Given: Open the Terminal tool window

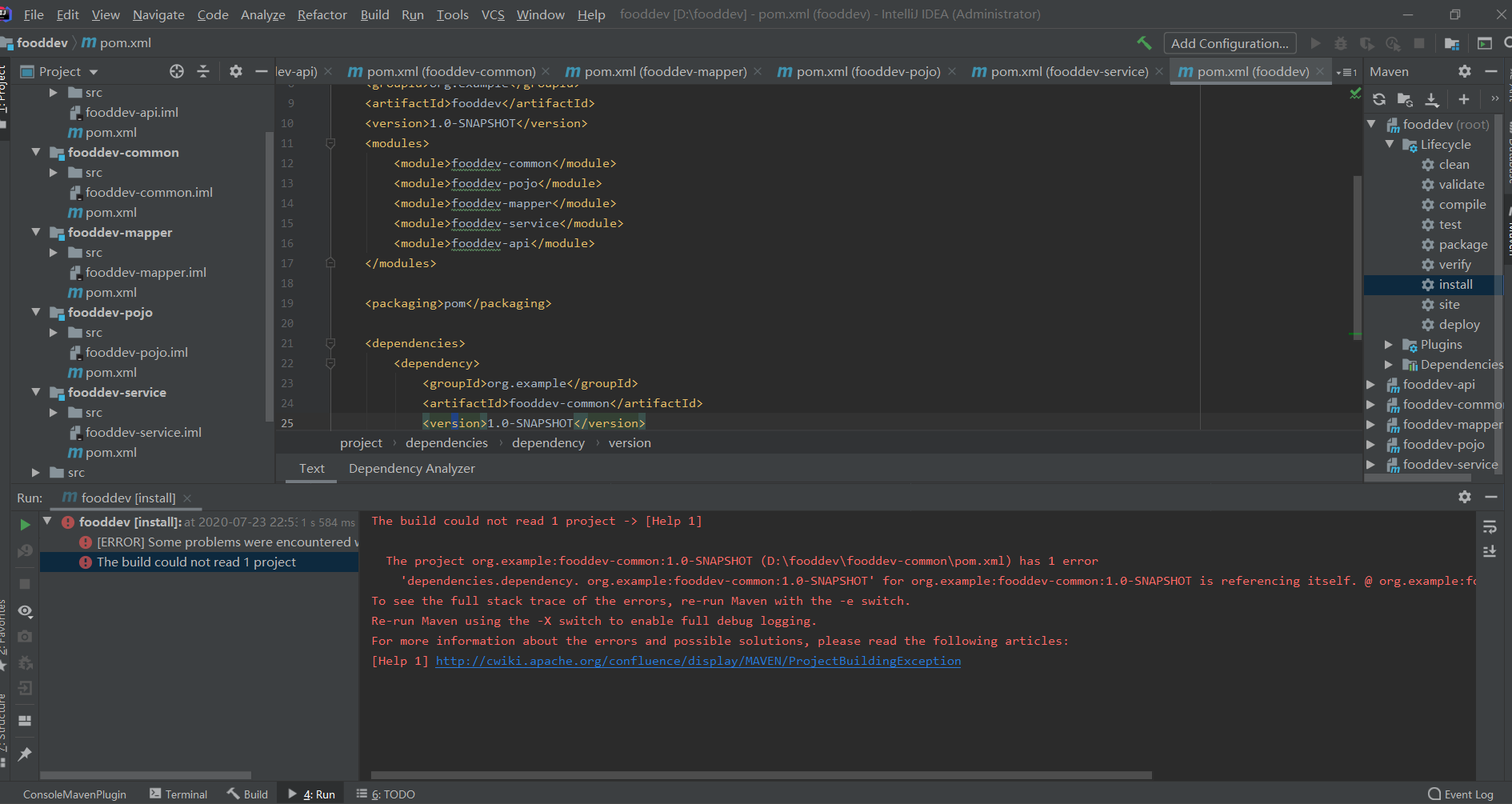Looking at the screenshot, I should (178, 794).
